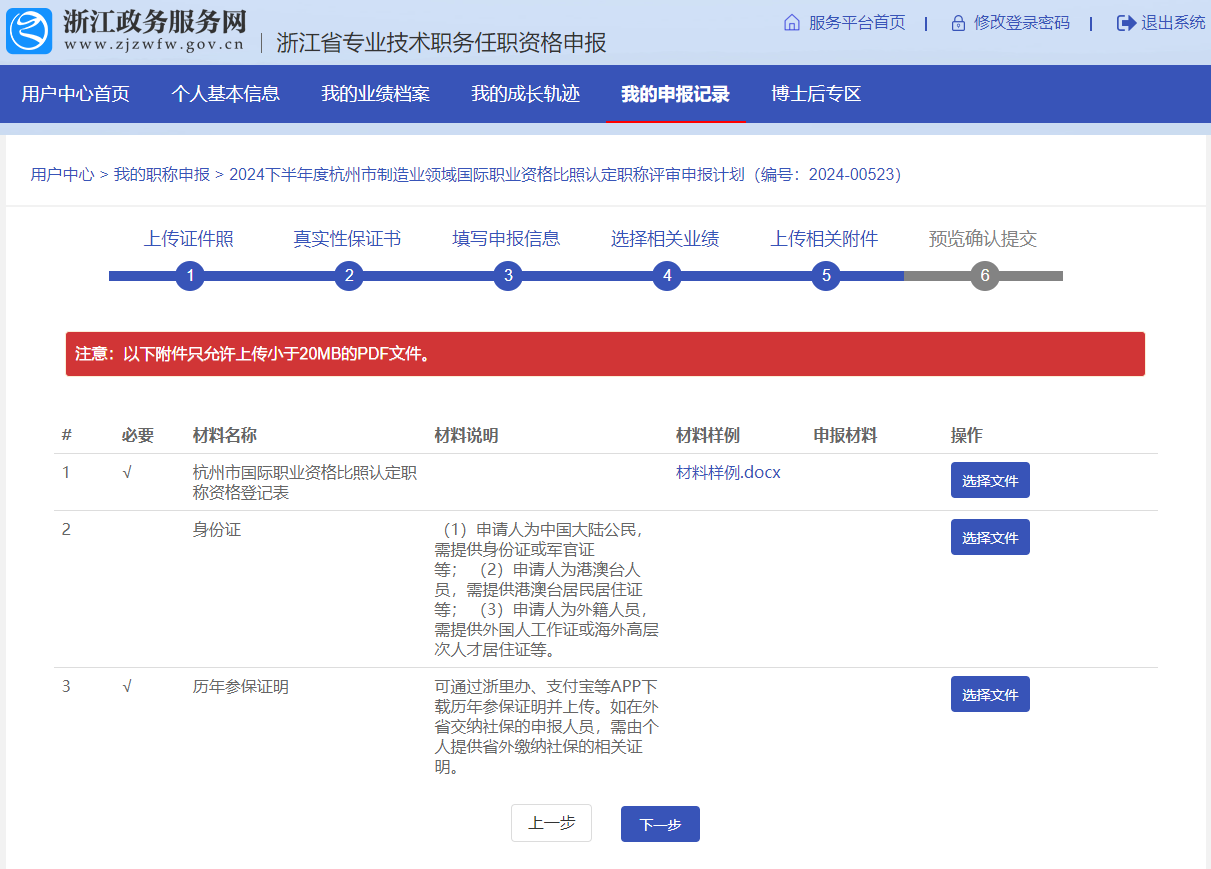The image size is (1211, 869).
Task: Click 选择文件 for 身份证 row
Action: tap(989, 538)
